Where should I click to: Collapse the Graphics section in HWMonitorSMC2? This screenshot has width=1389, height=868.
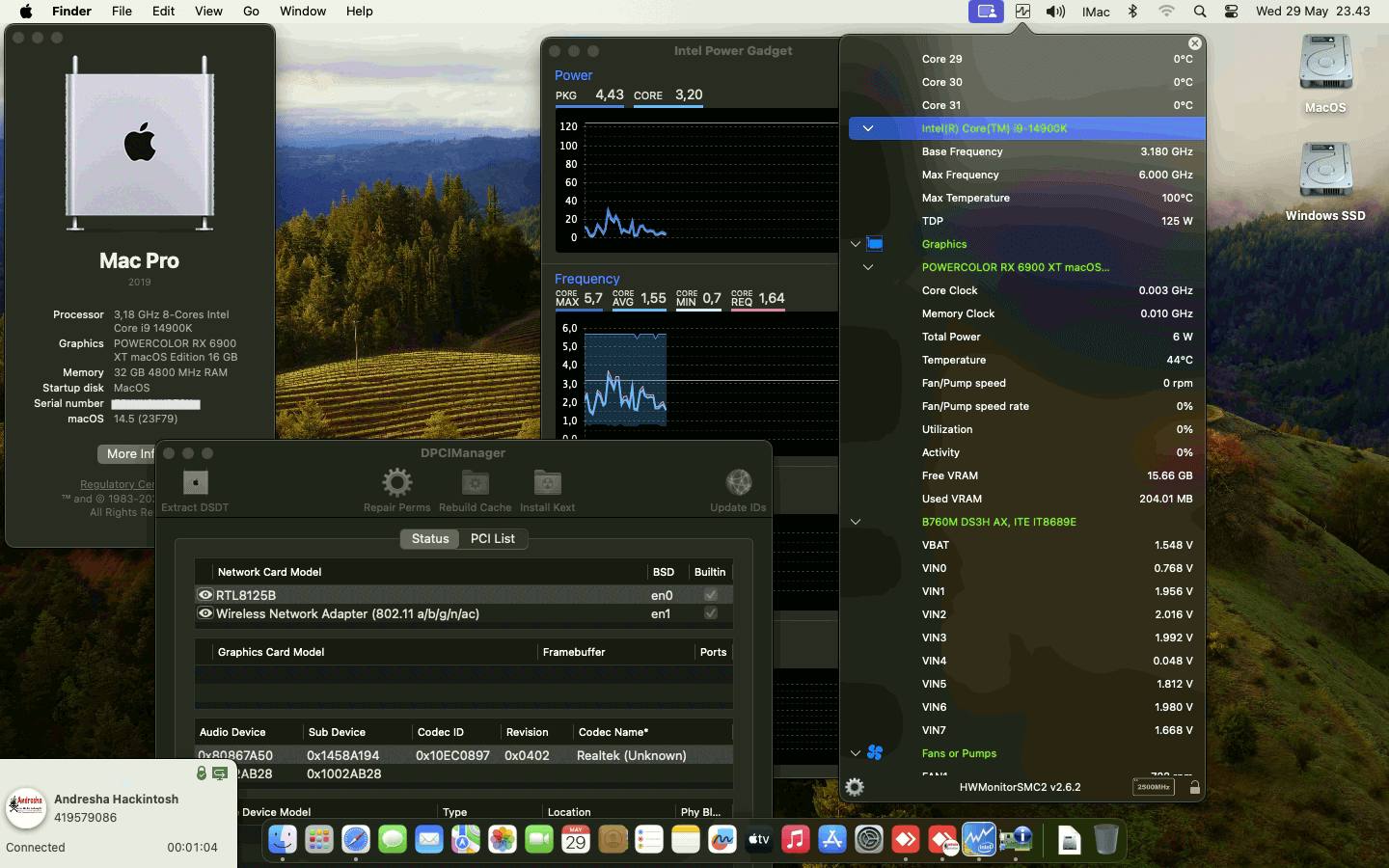855,244
